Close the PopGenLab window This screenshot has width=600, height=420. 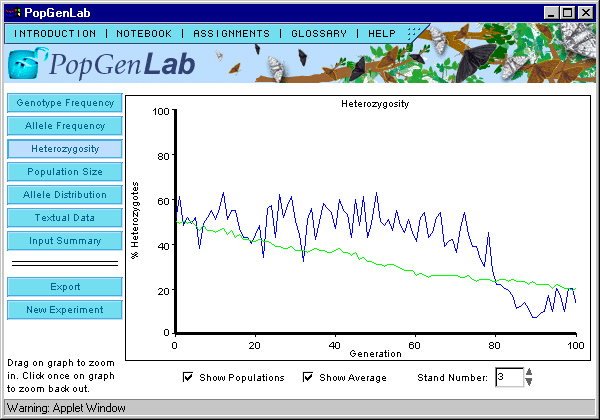[585, 13]
